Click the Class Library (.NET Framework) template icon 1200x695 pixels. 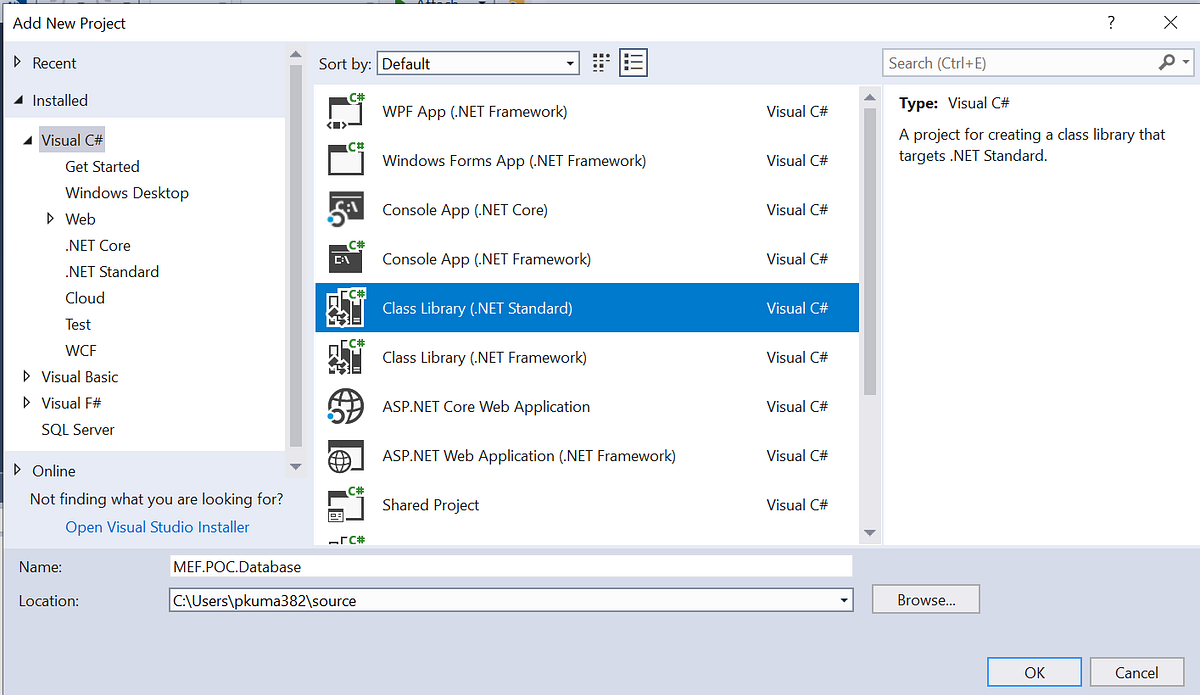(345, 357)
